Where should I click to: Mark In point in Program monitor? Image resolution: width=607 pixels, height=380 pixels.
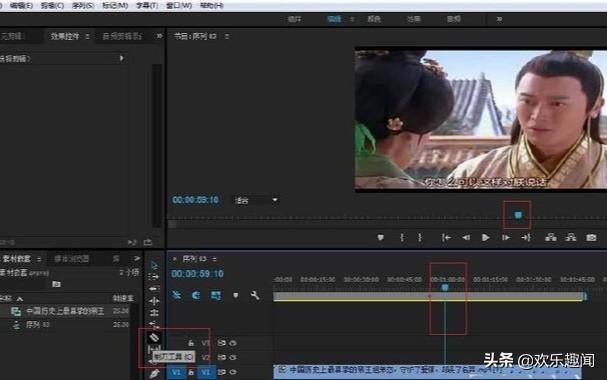pyautogui.click(x=402, y=238)
